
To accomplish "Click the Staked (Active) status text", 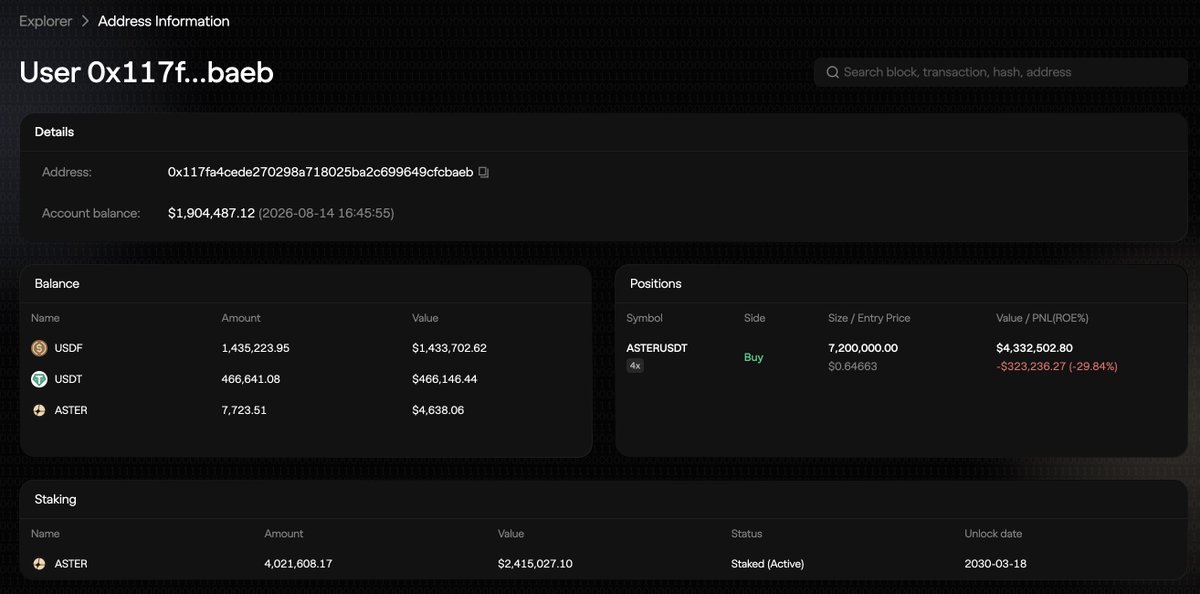I will point(767,564).
